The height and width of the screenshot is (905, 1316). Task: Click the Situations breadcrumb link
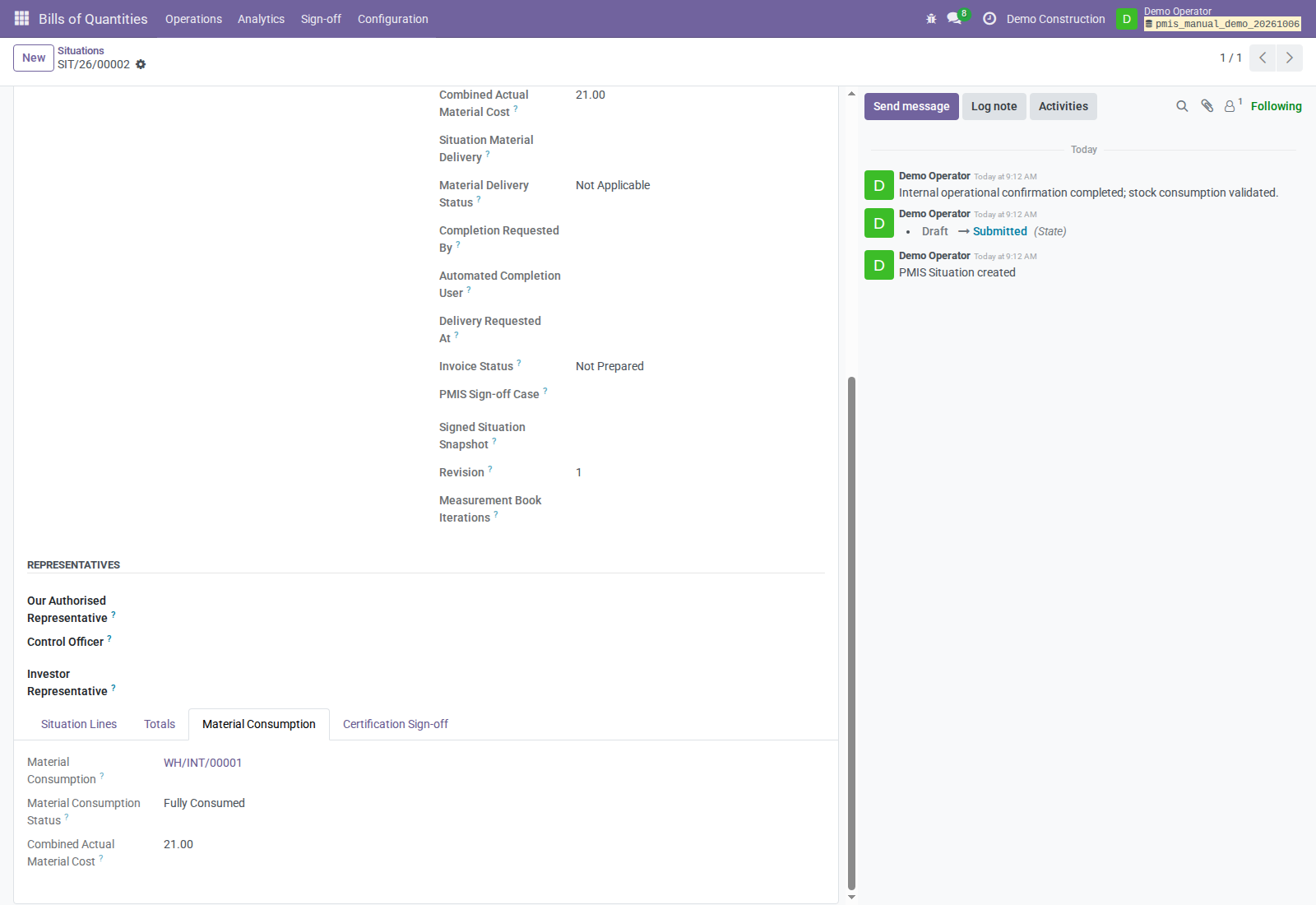81,50
